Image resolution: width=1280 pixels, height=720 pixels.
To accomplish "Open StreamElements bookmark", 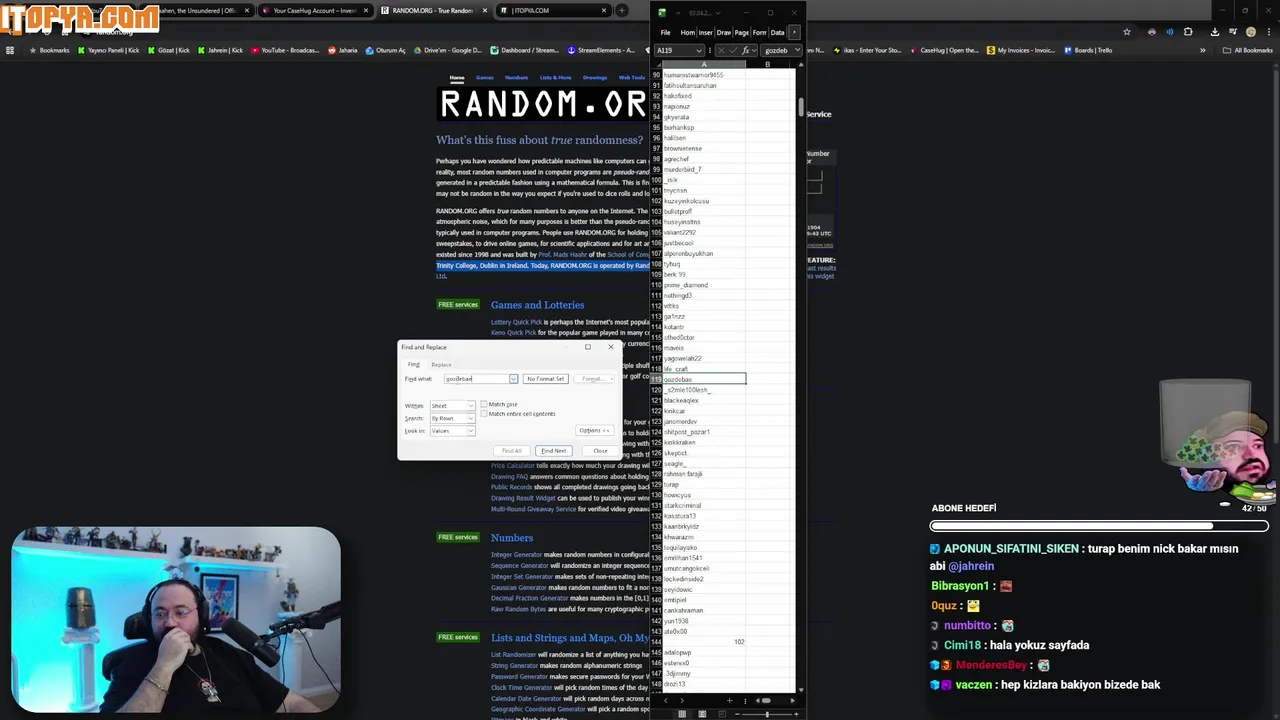I will click(601, 50).
